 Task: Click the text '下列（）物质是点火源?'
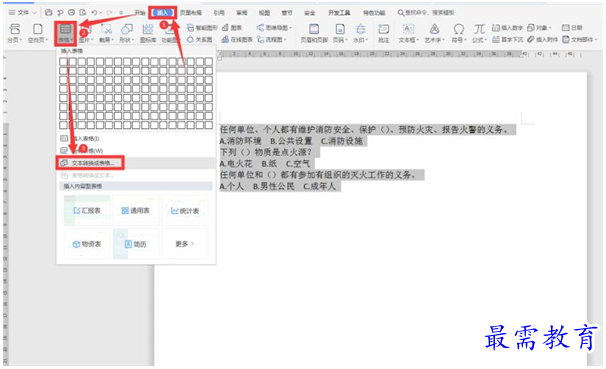(266, 152)
